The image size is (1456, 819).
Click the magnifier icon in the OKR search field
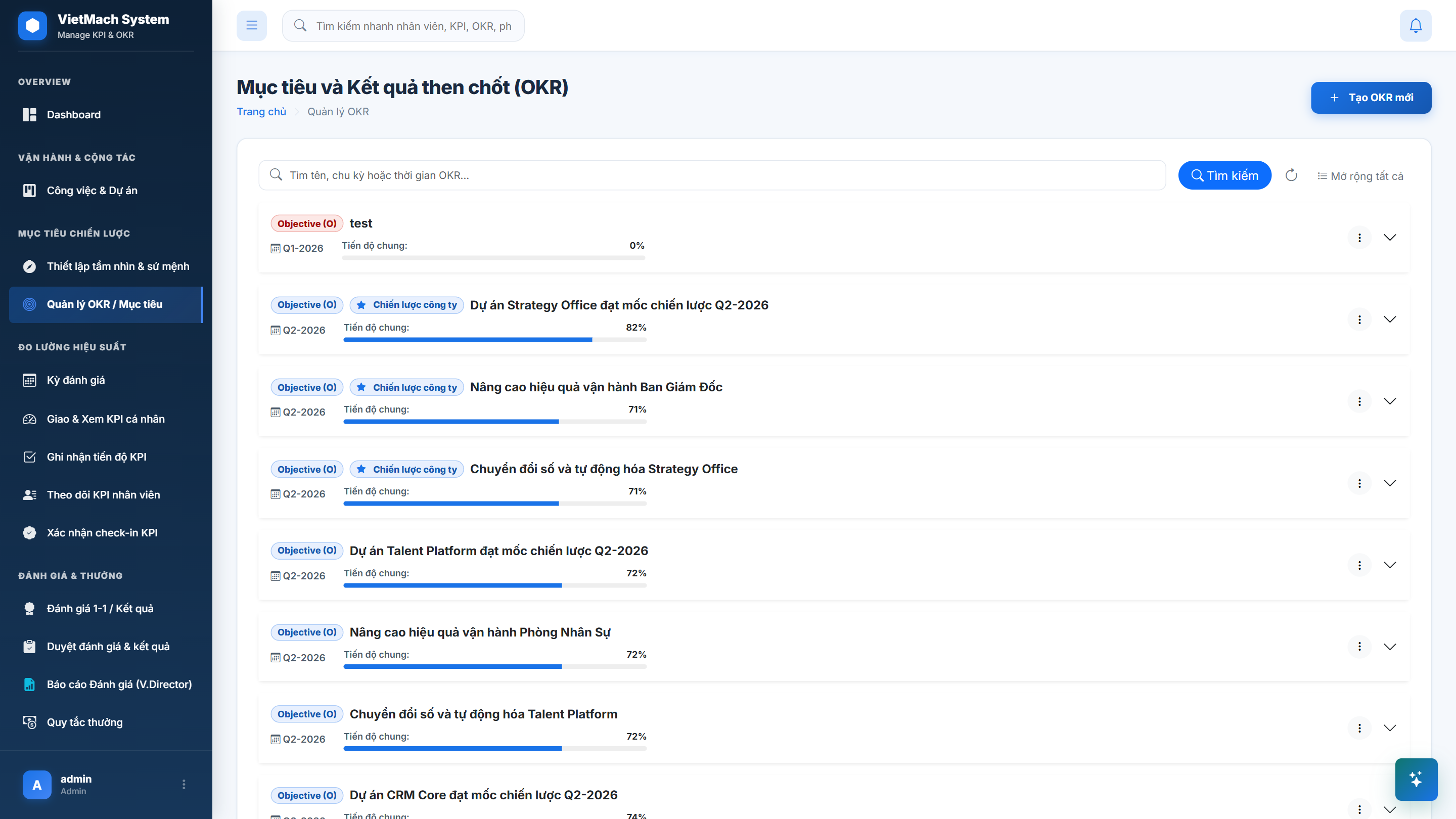point(276,174)
